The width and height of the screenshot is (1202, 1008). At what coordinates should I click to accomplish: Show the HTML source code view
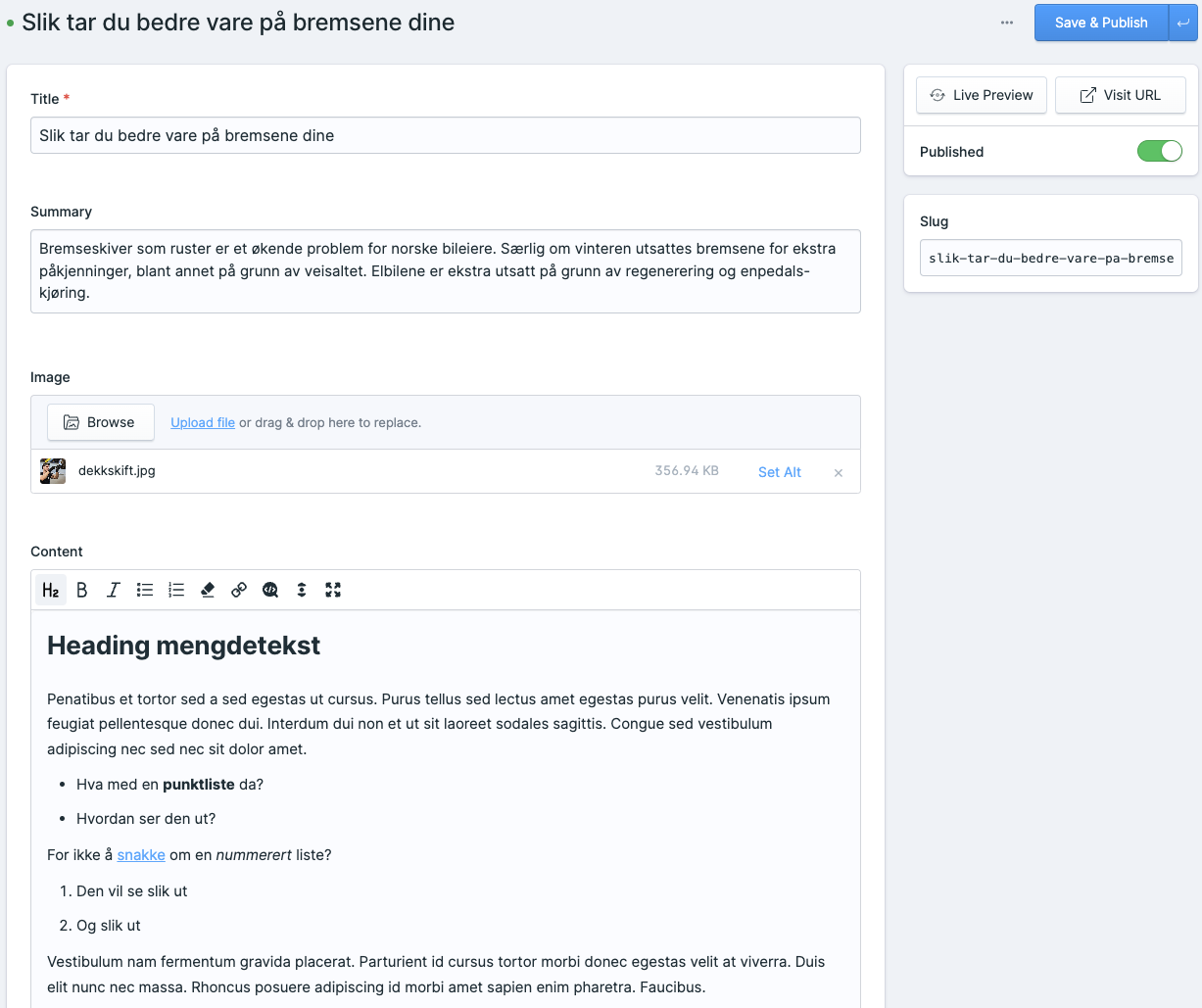270,590
